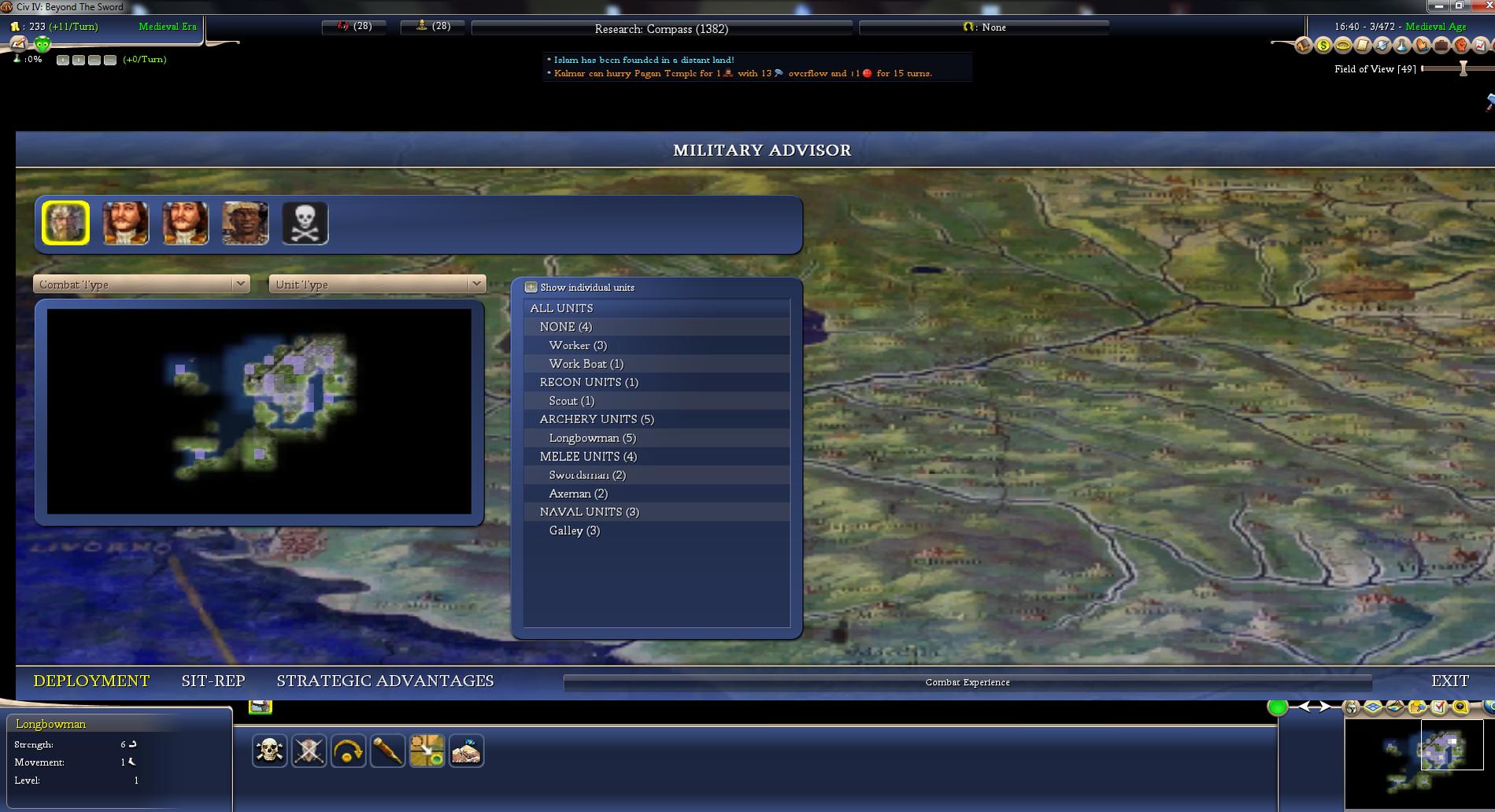Image resolution: width=1495 pixels, height=812 pixels.
Task: Switch to the SIT-REP tab
Action: pos(213,681)
